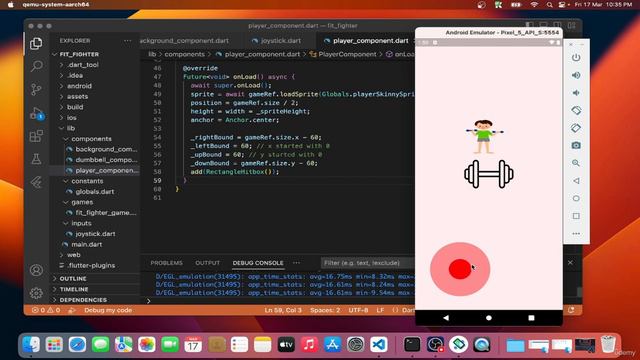Screen dimensions: 640x360
Task: Click the emulator toolbar overview square
Action: (576, 216)
